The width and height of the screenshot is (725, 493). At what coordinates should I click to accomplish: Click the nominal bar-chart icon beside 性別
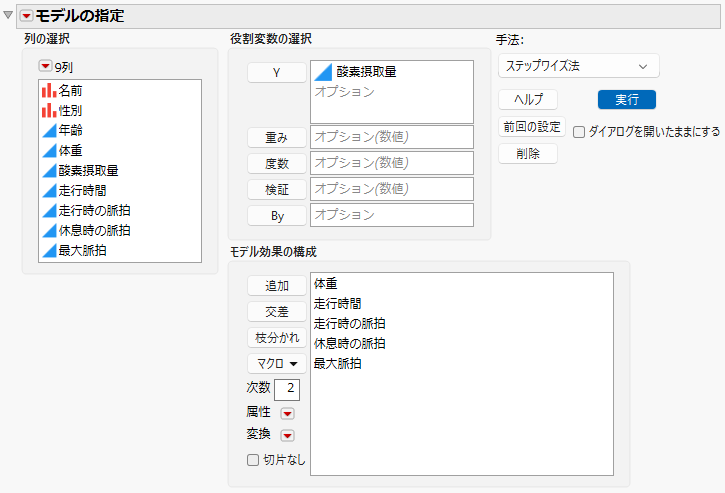point(49,111)
